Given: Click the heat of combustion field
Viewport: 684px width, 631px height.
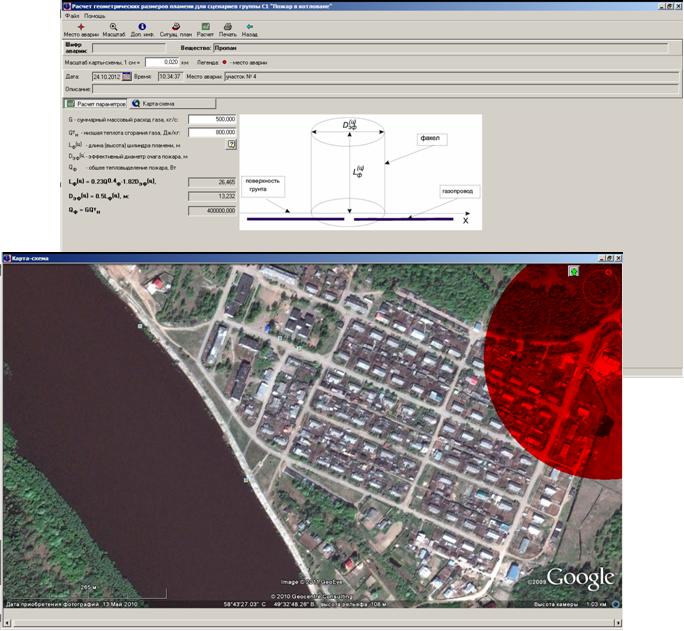Looking at the screenshot, I should (212, 131).
